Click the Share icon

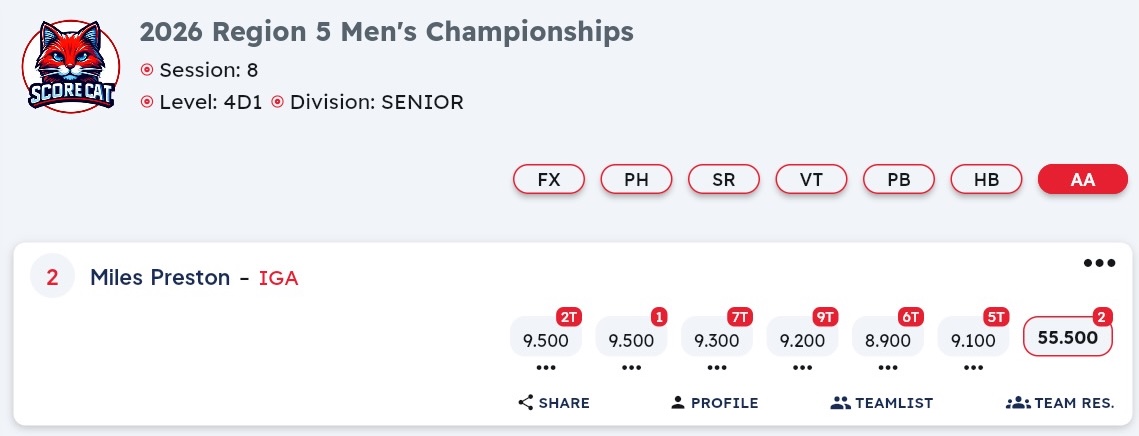(526, 403)
